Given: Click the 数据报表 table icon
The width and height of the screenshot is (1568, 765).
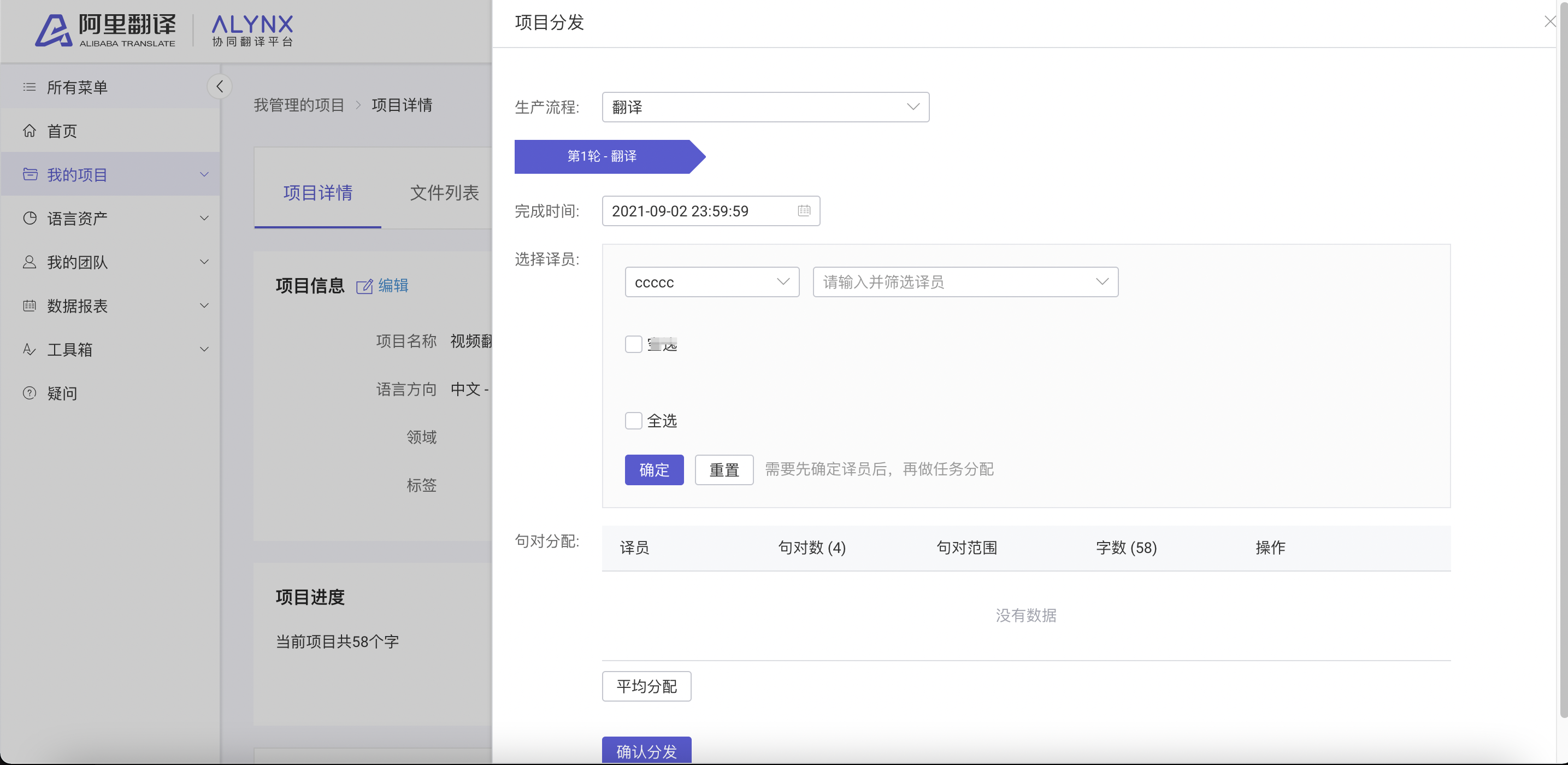Looking at the screenshot, I should tap(29, 305).
